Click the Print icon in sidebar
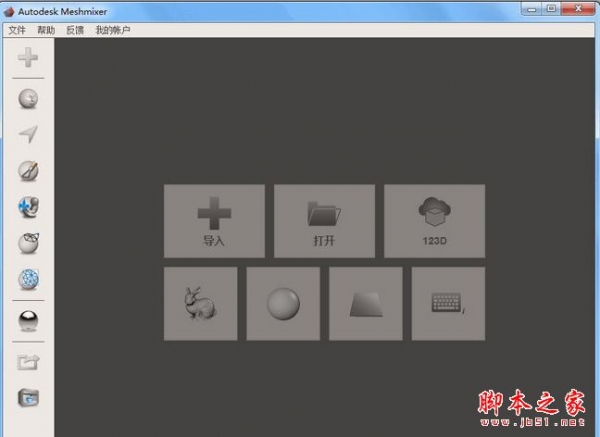Viewport: 600px width, 437px height. (x=28, y=398)
